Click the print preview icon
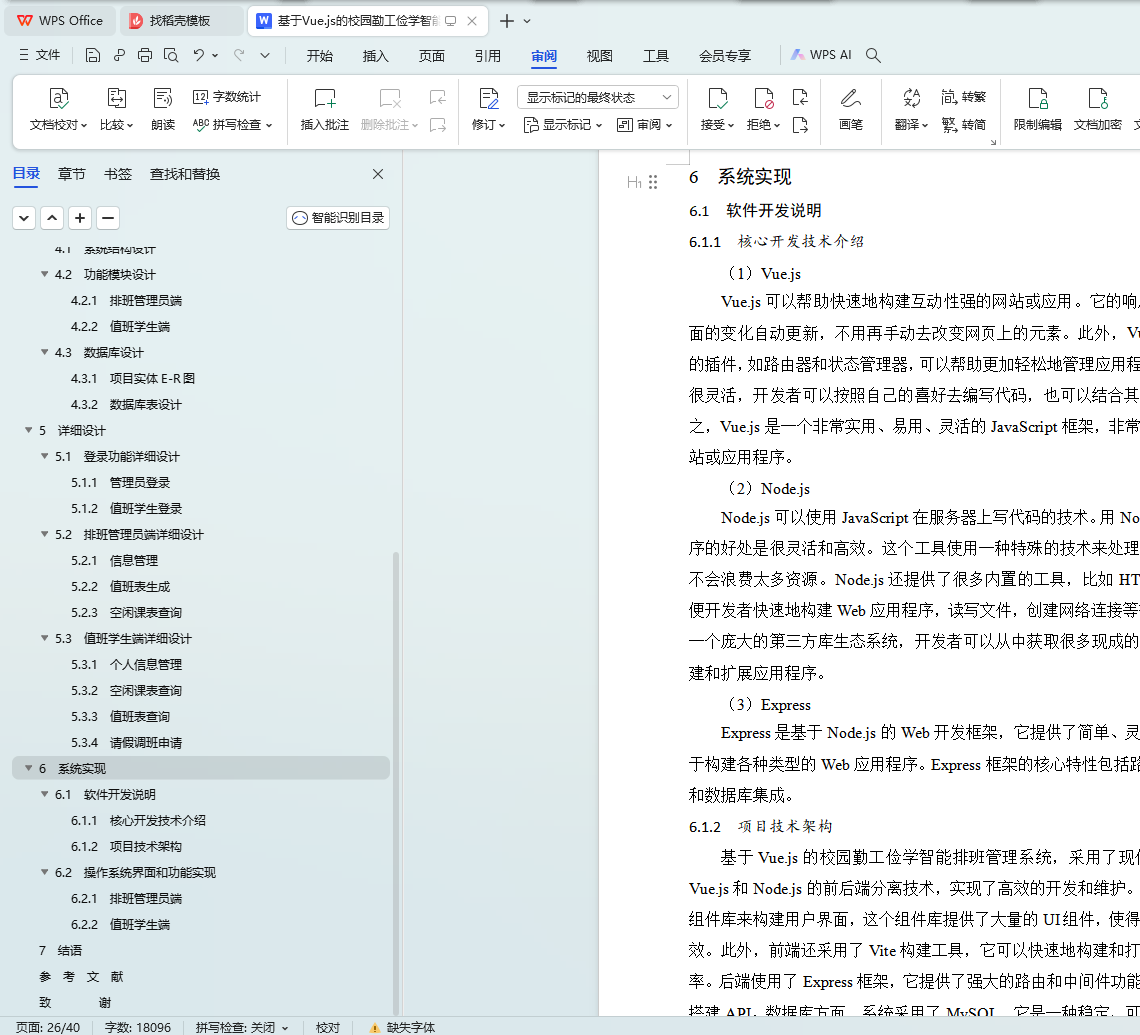1140x1035 pixels. [x=171, y=55]
